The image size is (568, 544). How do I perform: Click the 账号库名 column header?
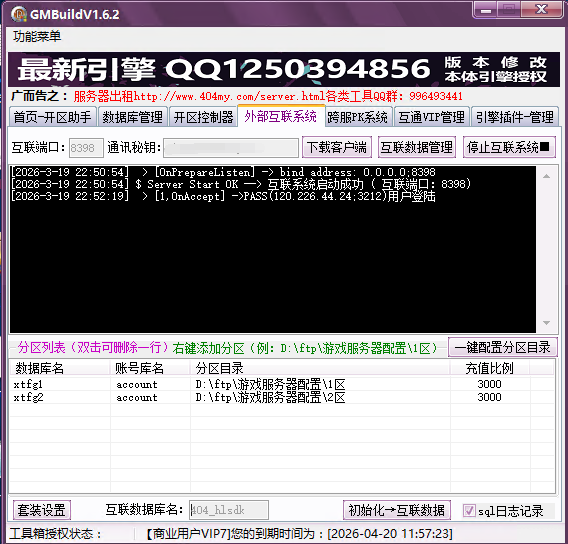point(150,368)
